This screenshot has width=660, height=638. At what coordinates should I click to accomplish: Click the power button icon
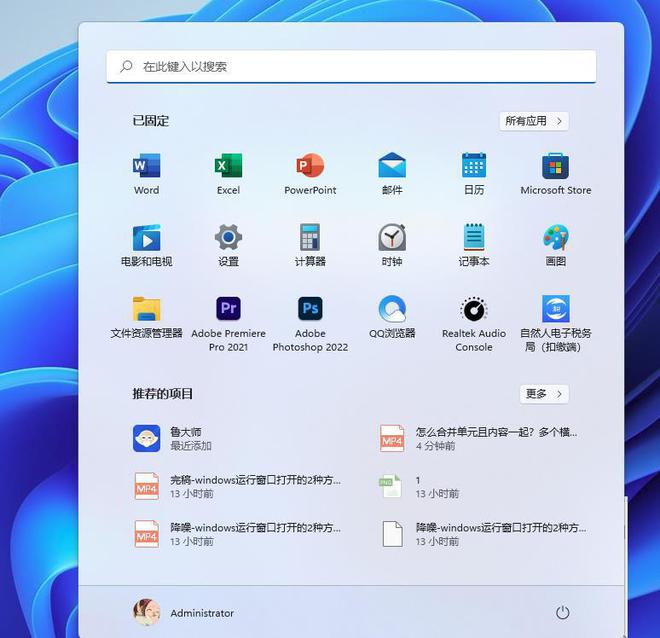point(563,613)
